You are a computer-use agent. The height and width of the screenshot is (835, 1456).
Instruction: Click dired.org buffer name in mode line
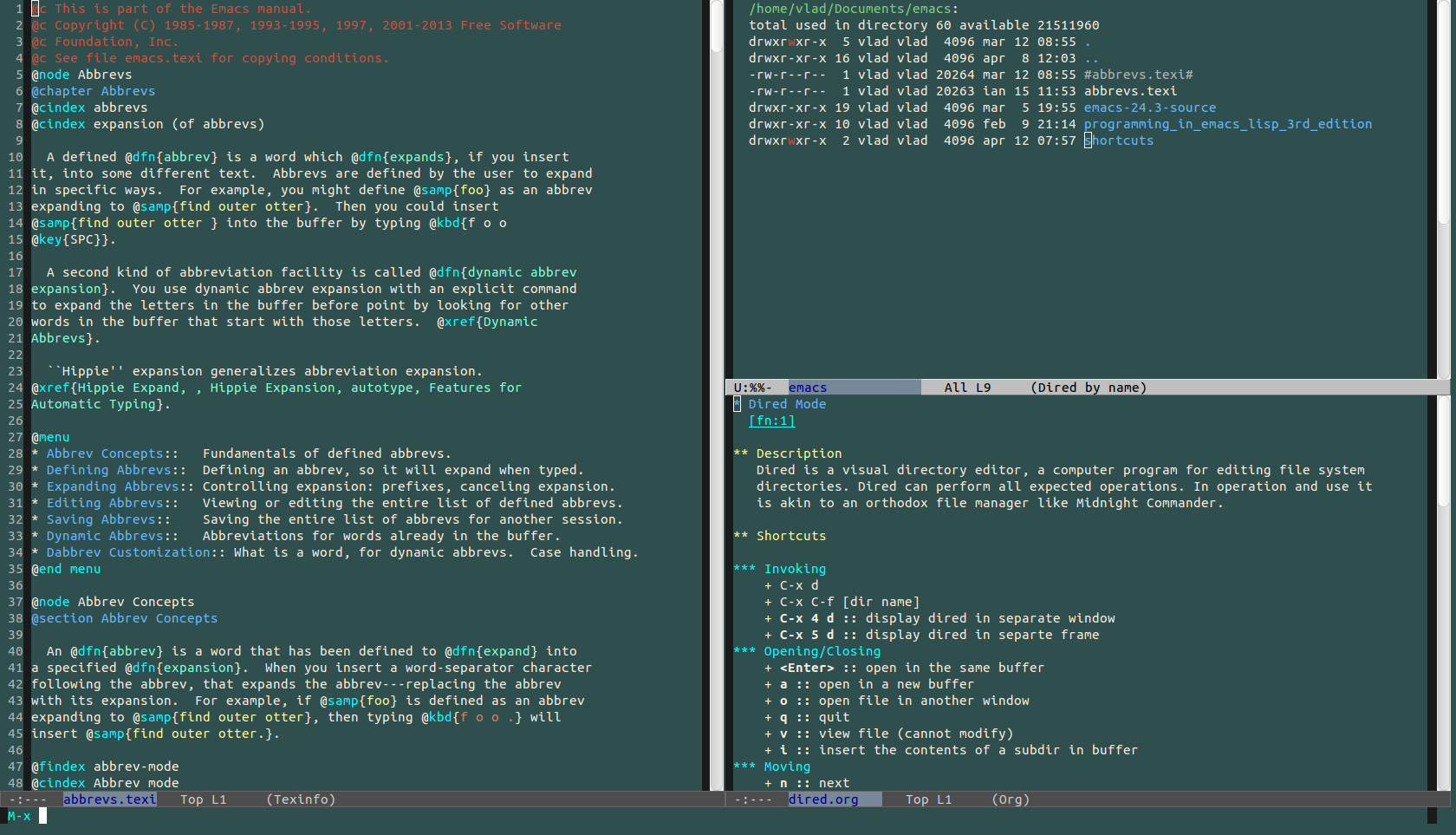pos(823,799)
